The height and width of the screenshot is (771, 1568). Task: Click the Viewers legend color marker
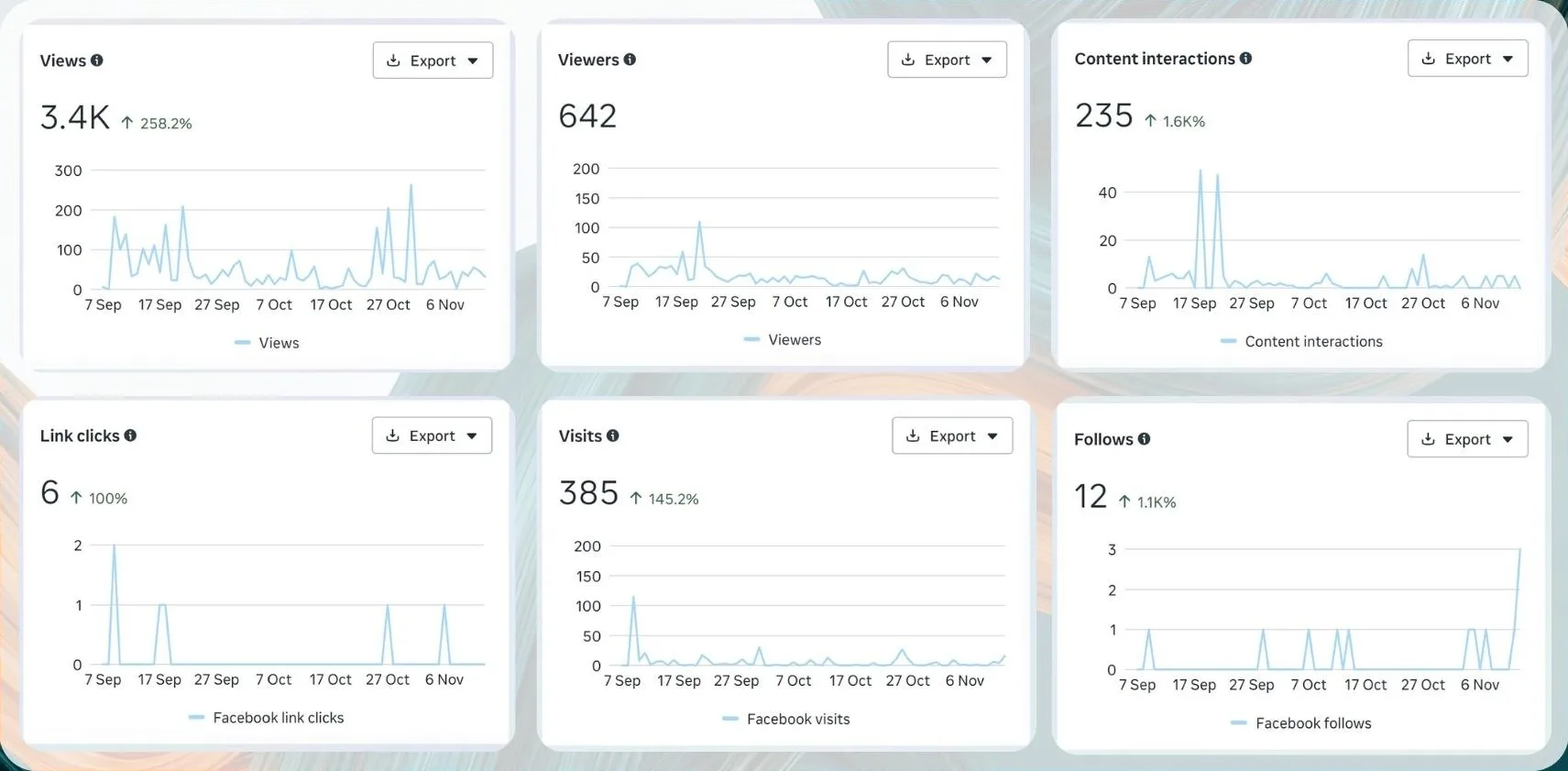(751, 340)
